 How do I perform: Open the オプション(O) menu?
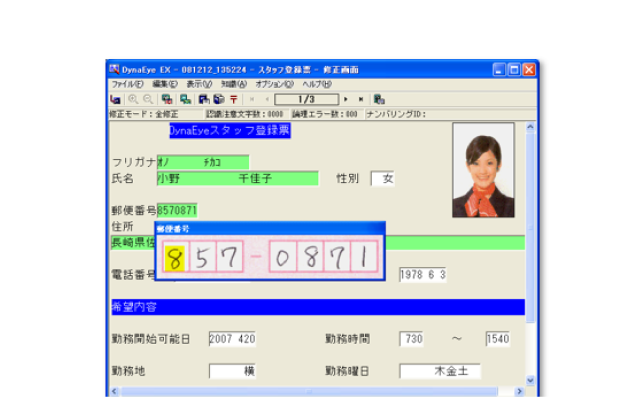pyautogui.click(x=274, y=84)
